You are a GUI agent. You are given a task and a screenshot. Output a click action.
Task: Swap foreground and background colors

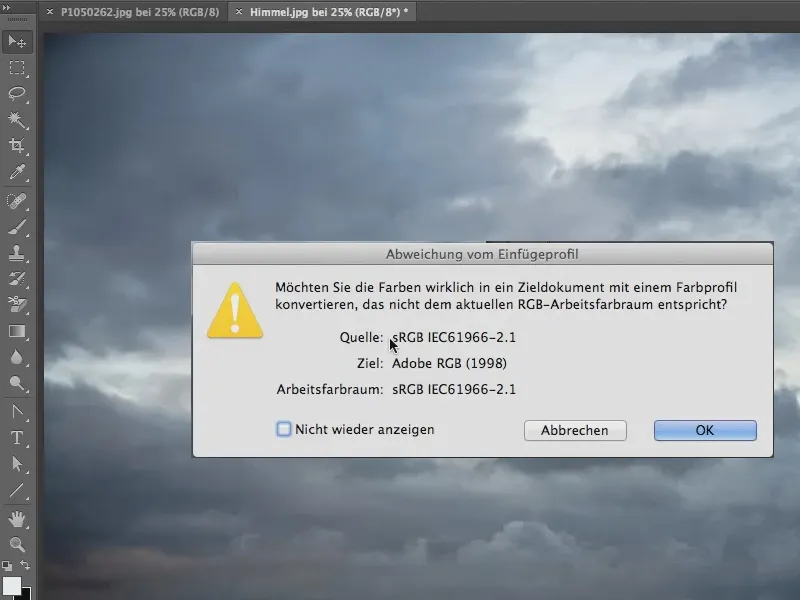24,565
